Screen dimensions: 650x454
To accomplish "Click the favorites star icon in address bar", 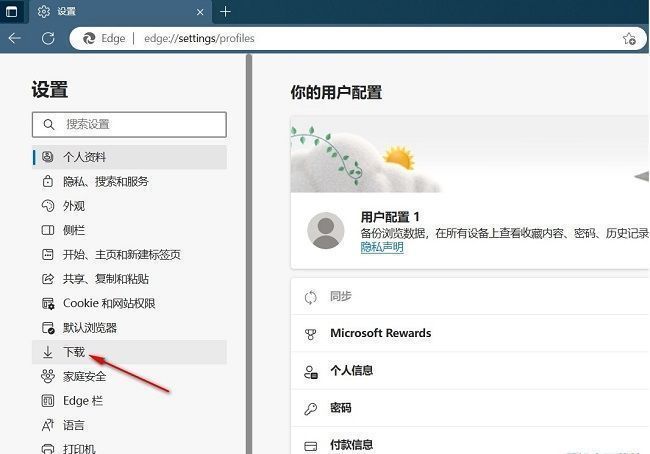I will click(629, 39).
